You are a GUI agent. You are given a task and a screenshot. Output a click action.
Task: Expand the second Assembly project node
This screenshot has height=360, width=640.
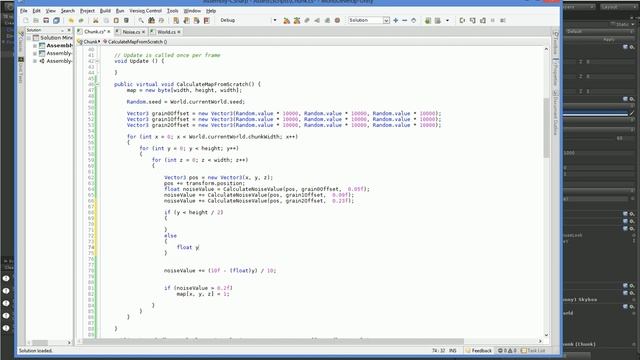(x=35, y=53)
